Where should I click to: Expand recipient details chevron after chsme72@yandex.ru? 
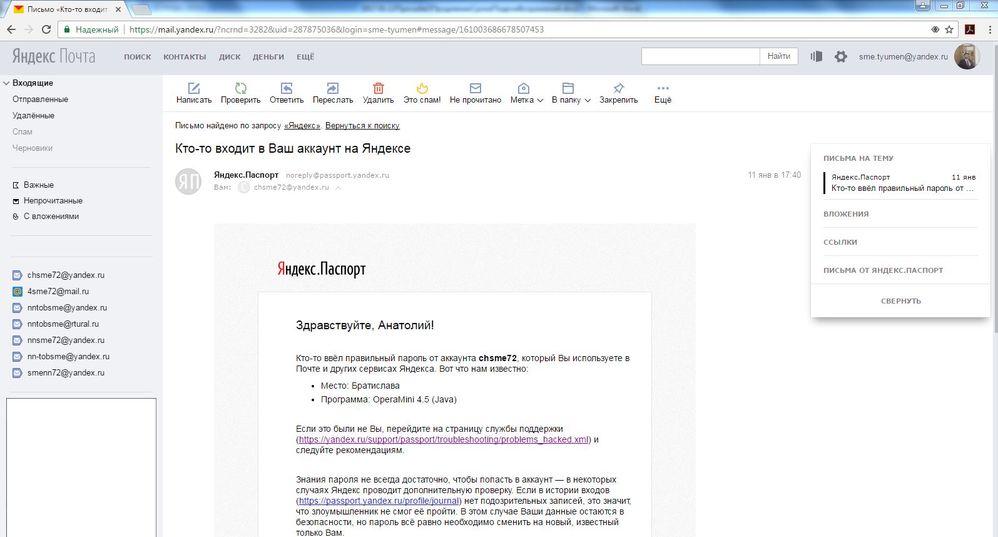click(x=338, y=188)
